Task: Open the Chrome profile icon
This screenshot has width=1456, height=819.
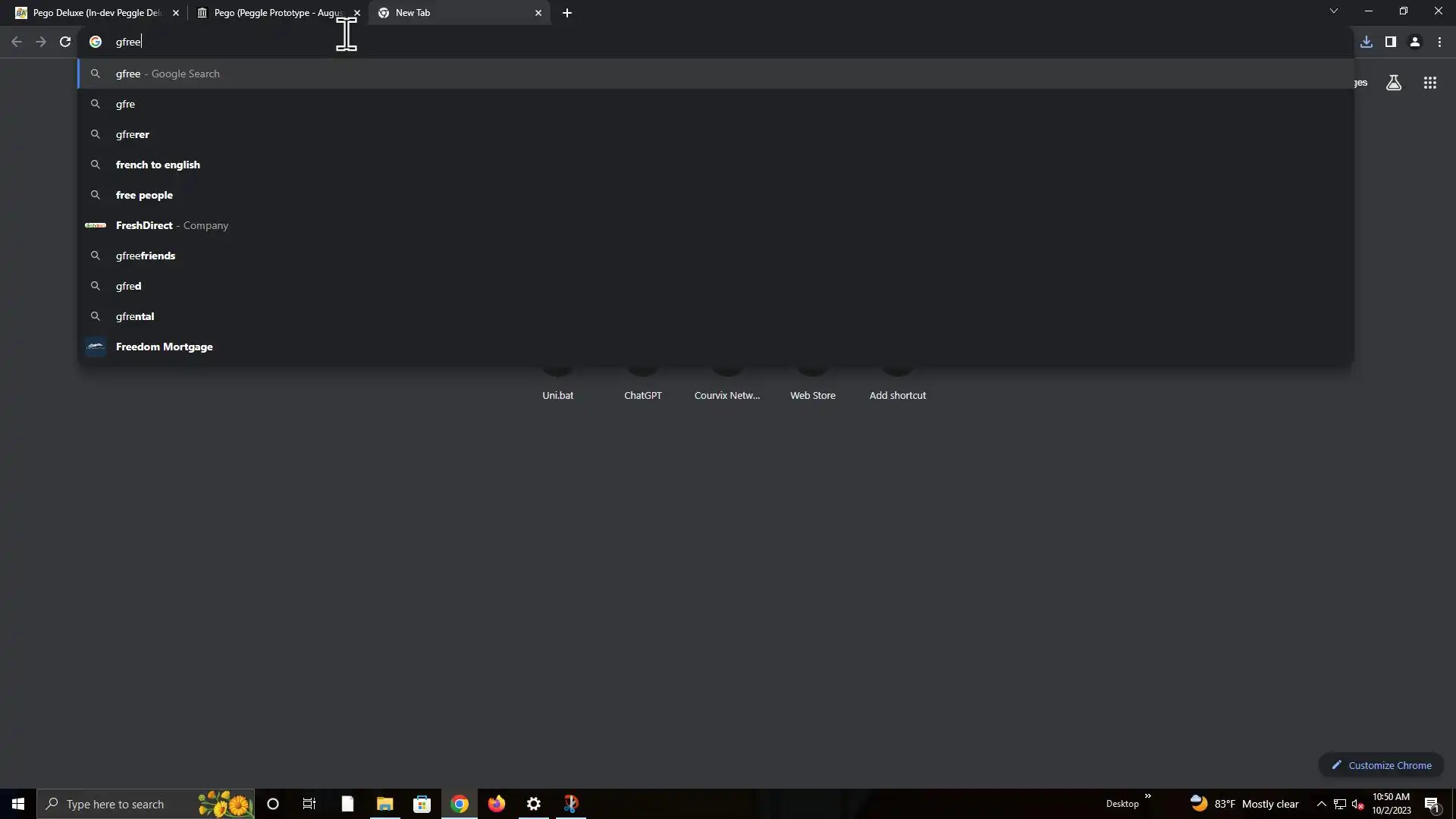Action: (1414, 42)
